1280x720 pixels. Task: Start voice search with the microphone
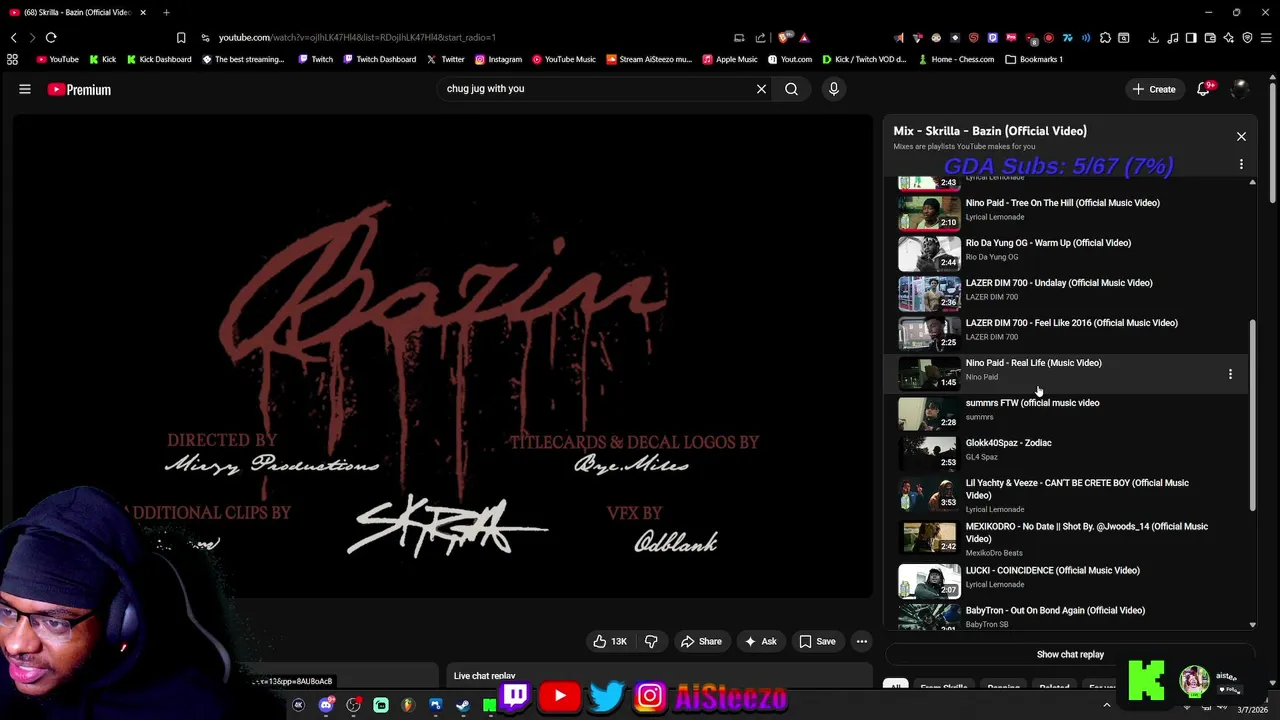(x=833, y=89)
